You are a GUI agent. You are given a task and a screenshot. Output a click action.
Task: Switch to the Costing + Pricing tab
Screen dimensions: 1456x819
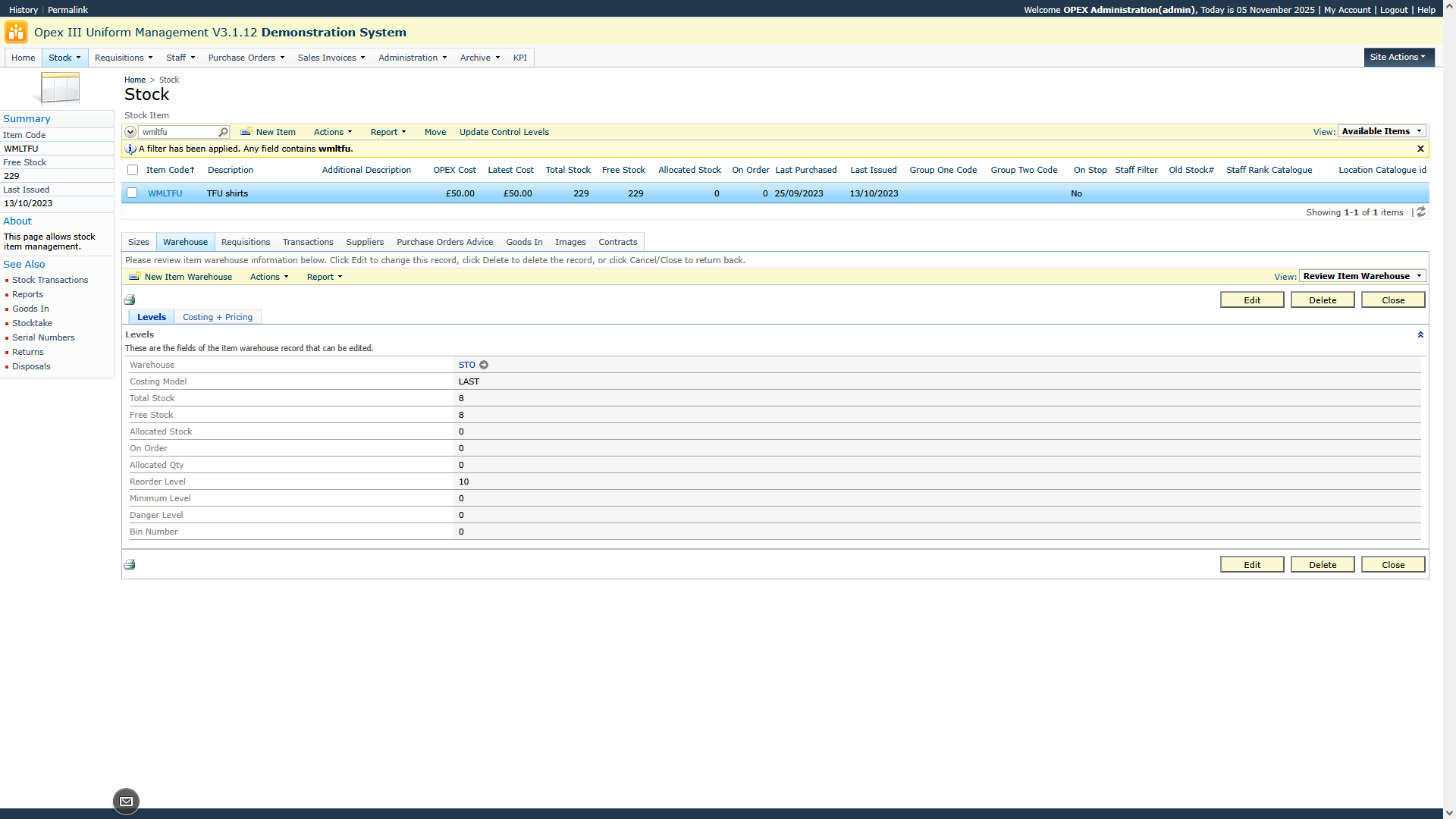point(218,317)
